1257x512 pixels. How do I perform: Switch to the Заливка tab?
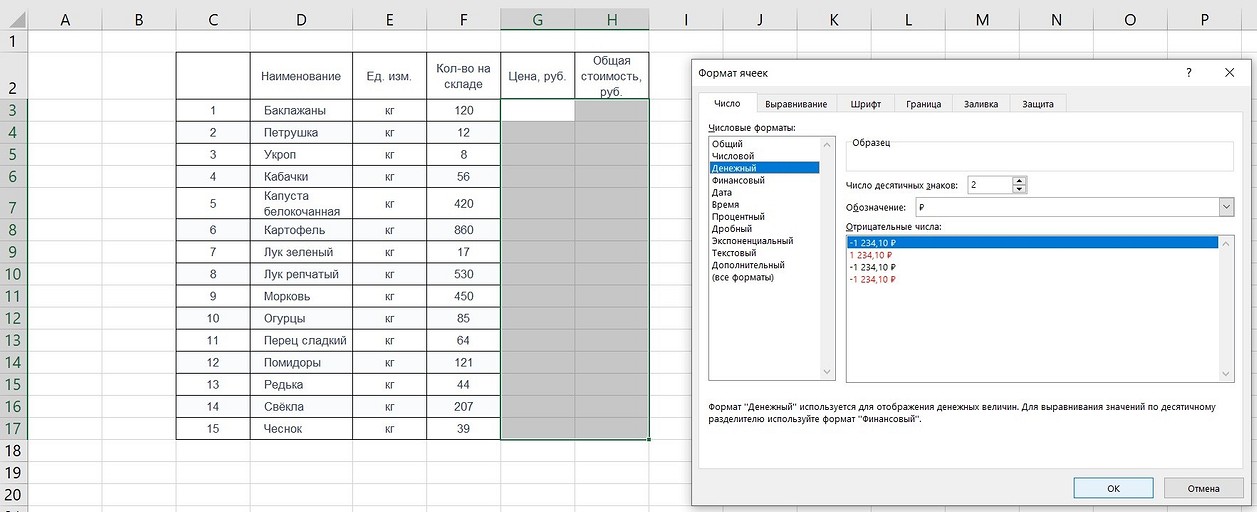981,104
